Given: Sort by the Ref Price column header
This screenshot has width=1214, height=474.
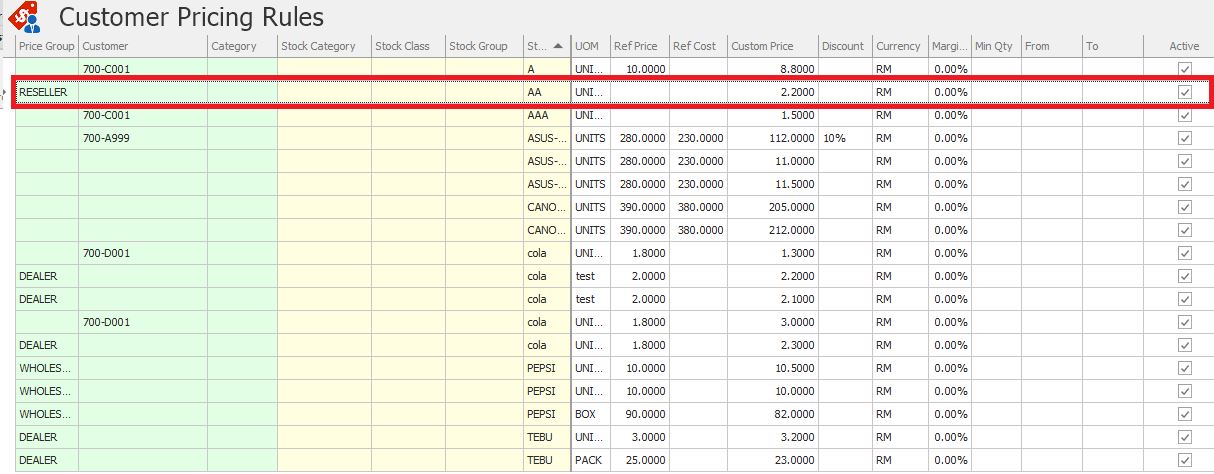Looking at the screenshot, I should (640, 46).
